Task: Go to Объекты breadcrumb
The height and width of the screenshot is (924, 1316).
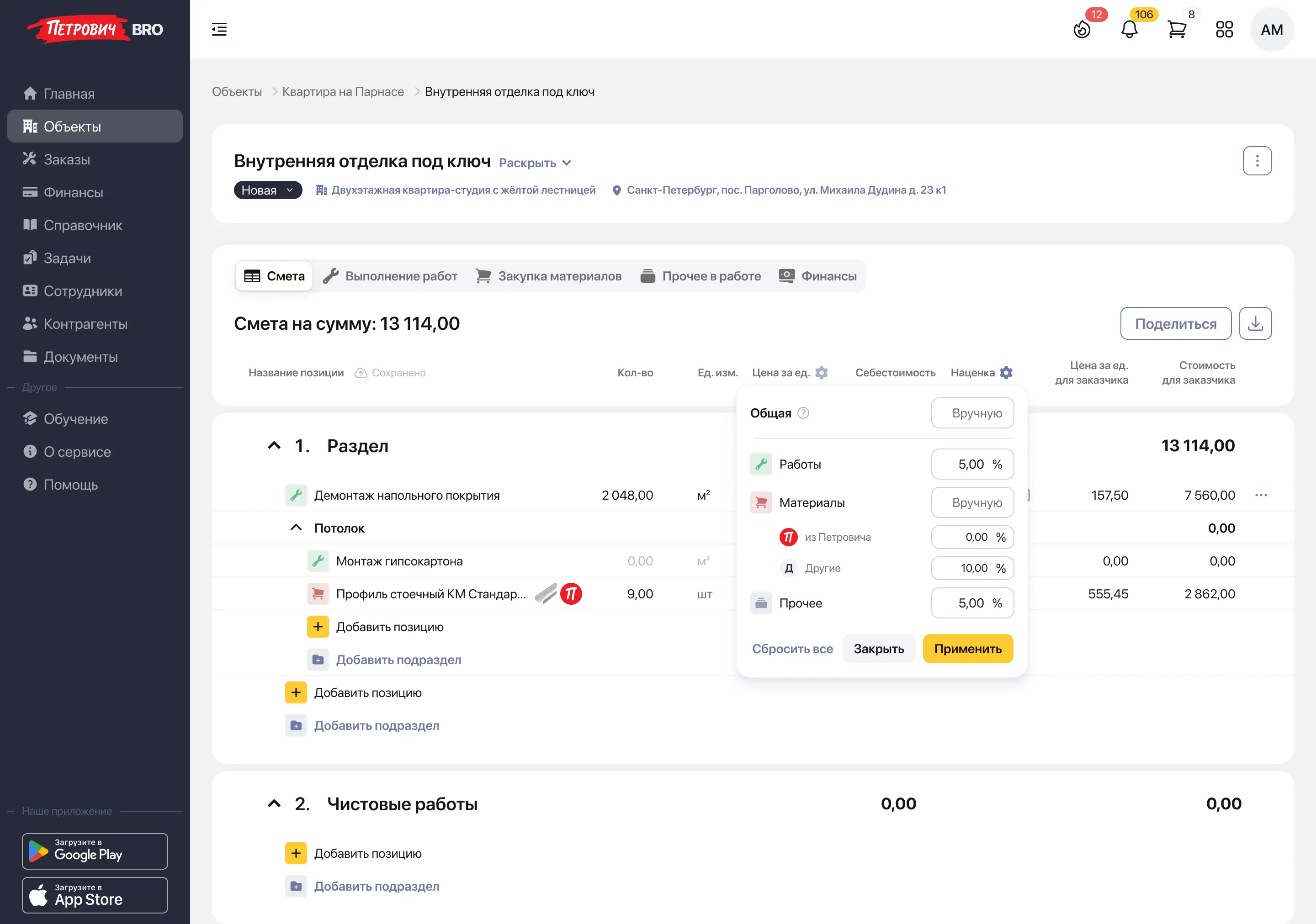Action: pyautogui.click(x=237, y=92)
